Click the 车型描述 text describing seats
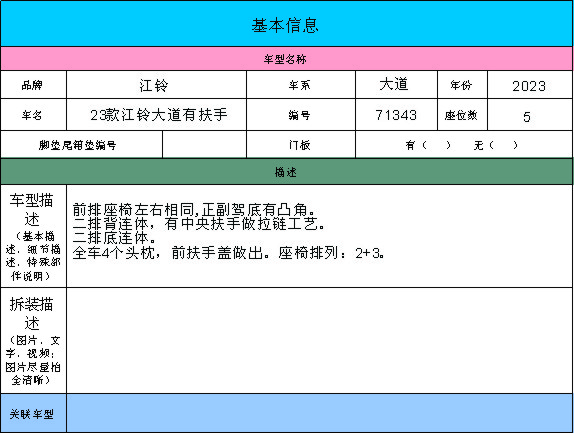Viewport: 574px width, 433px height. tap(228, 231)
